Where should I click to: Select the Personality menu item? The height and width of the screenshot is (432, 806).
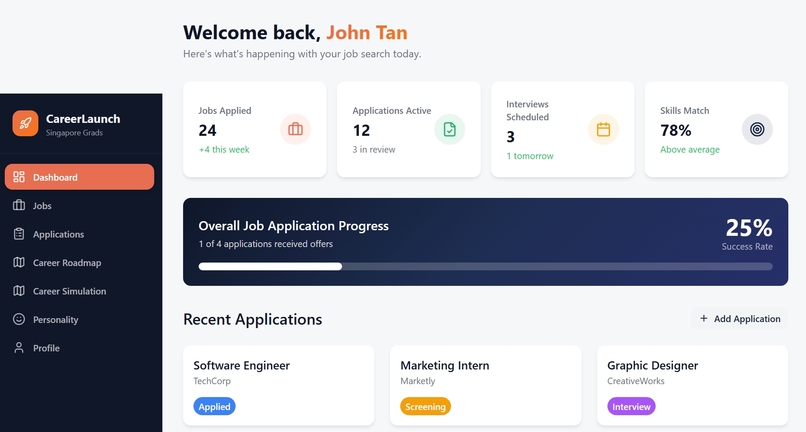point(79,319)
